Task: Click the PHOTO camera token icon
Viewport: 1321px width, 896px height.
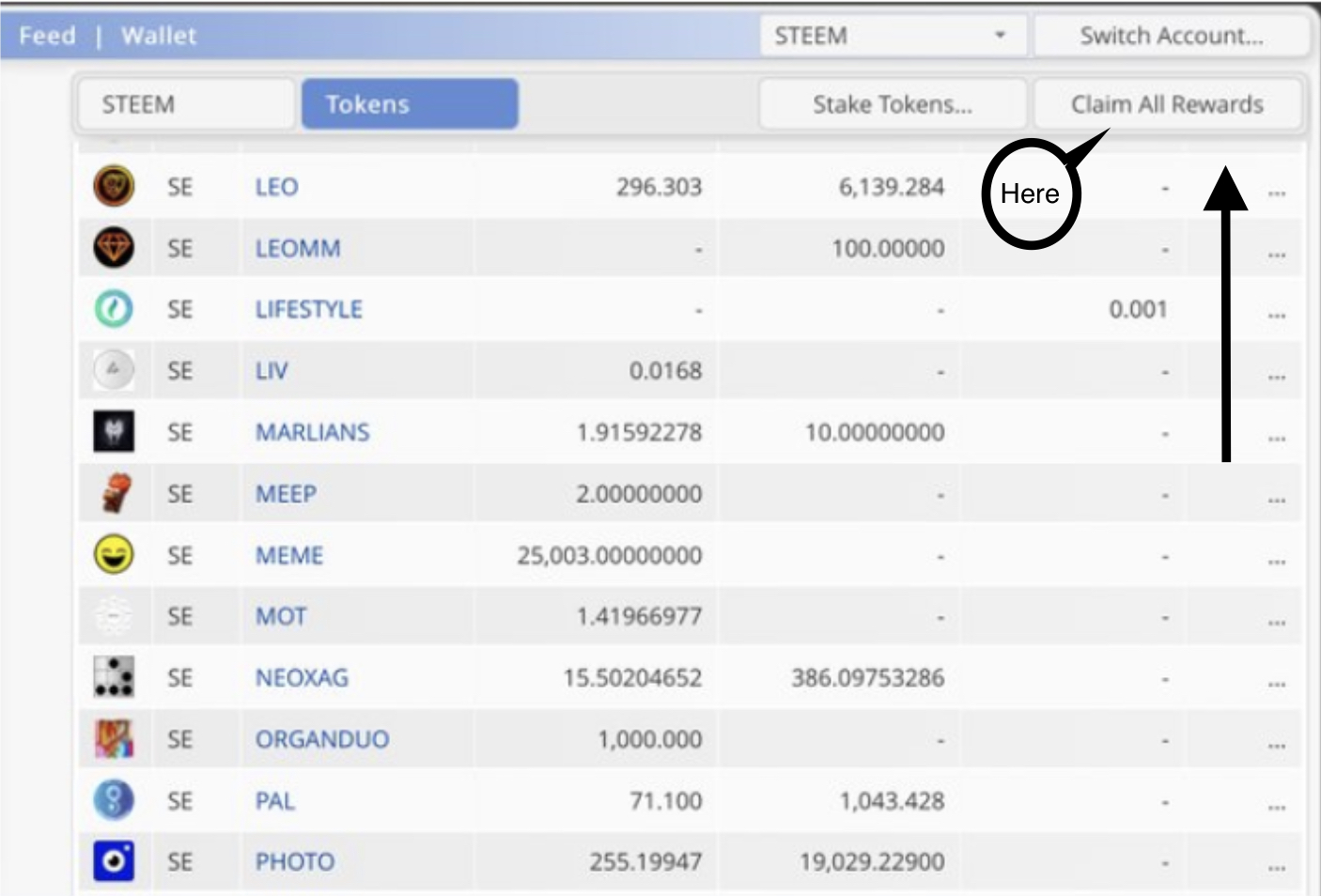Action: (114, 861)
